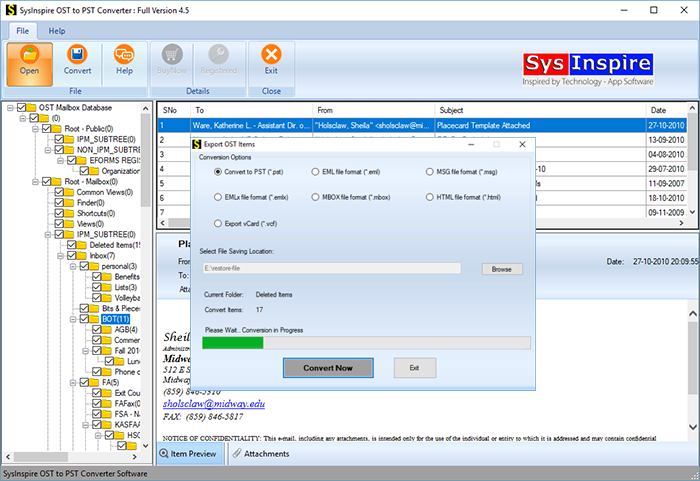Collapse the Inbox(7) tree node
Screen dimensions: 700x481
coord(60,256)
